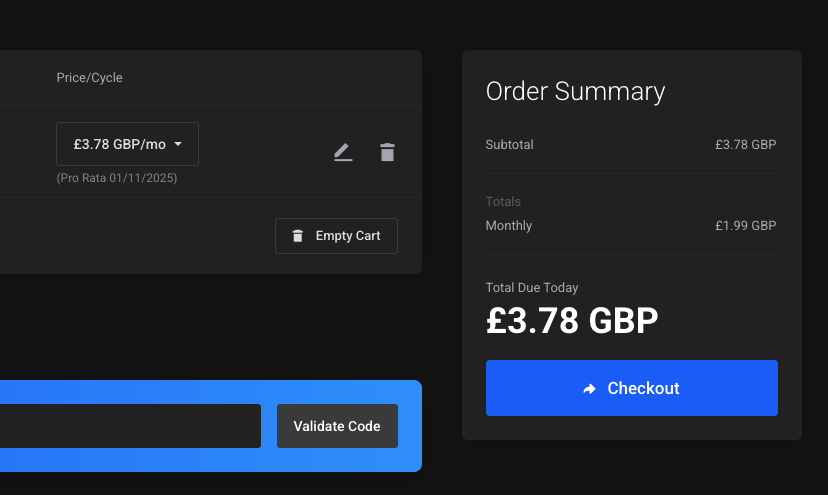Image resolution: width=828 pixels, height=495 pixels.
Task: Click the monthly amount £1.99 GBP
Action: pyautogui.click(x=746, y=226)
